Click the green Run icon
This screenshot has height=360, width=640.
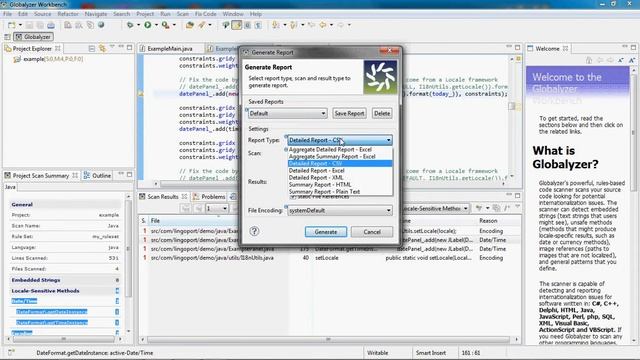148,25
